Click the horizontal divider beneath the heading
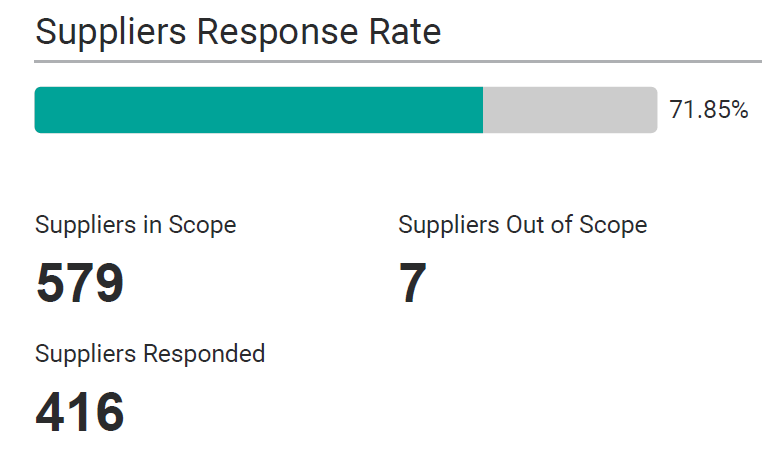774x451 pixels. point(398,62)
